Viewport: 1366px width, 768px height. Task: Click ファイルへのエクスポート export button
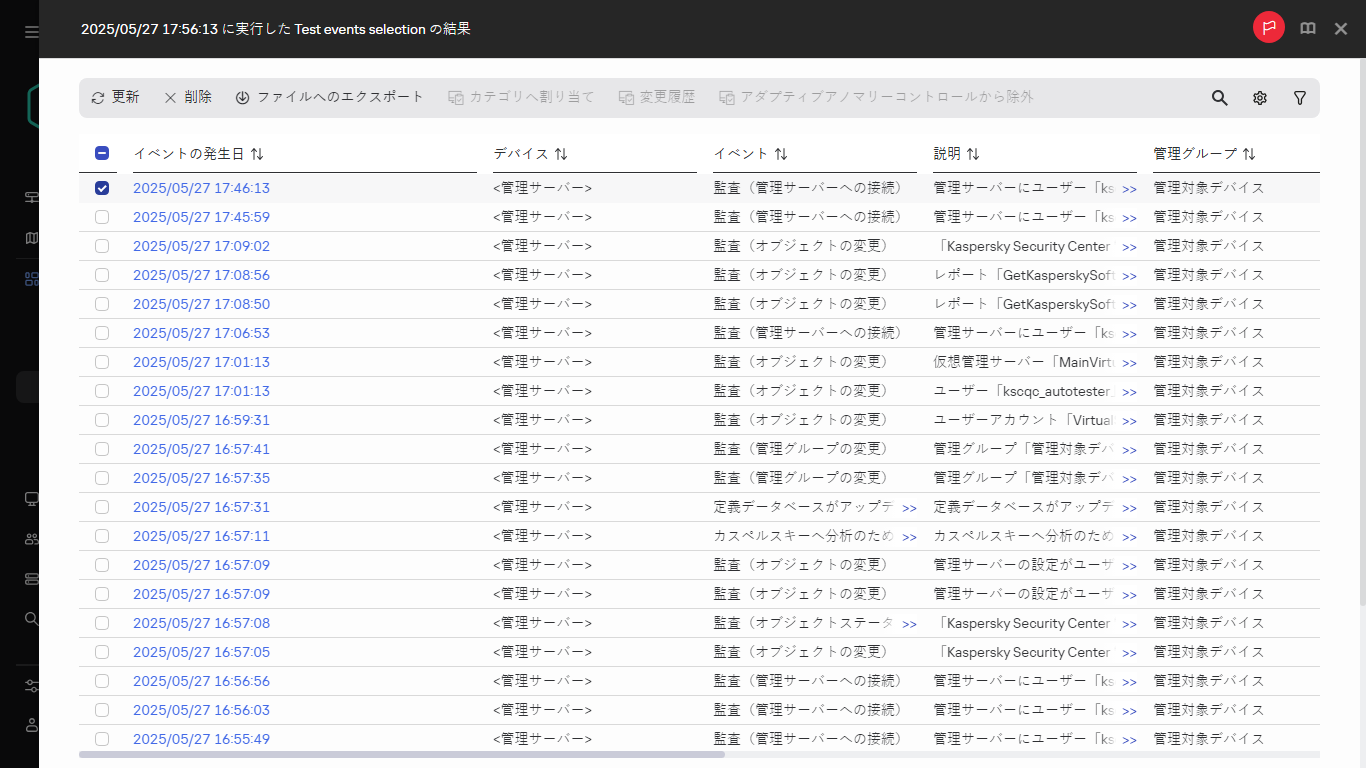click(x=330, y=97)
